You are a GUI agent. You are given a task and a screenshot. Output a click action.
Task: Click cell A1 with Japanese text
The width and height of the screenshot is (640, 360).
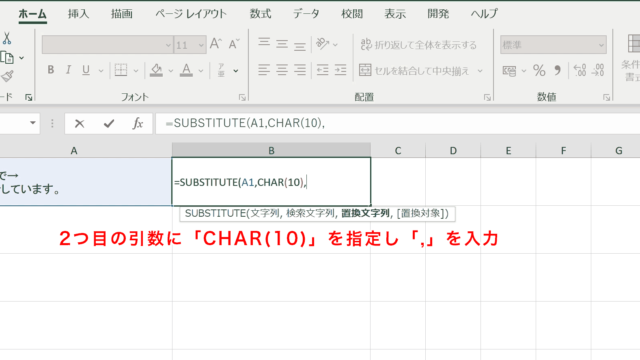tap(86, 182)
